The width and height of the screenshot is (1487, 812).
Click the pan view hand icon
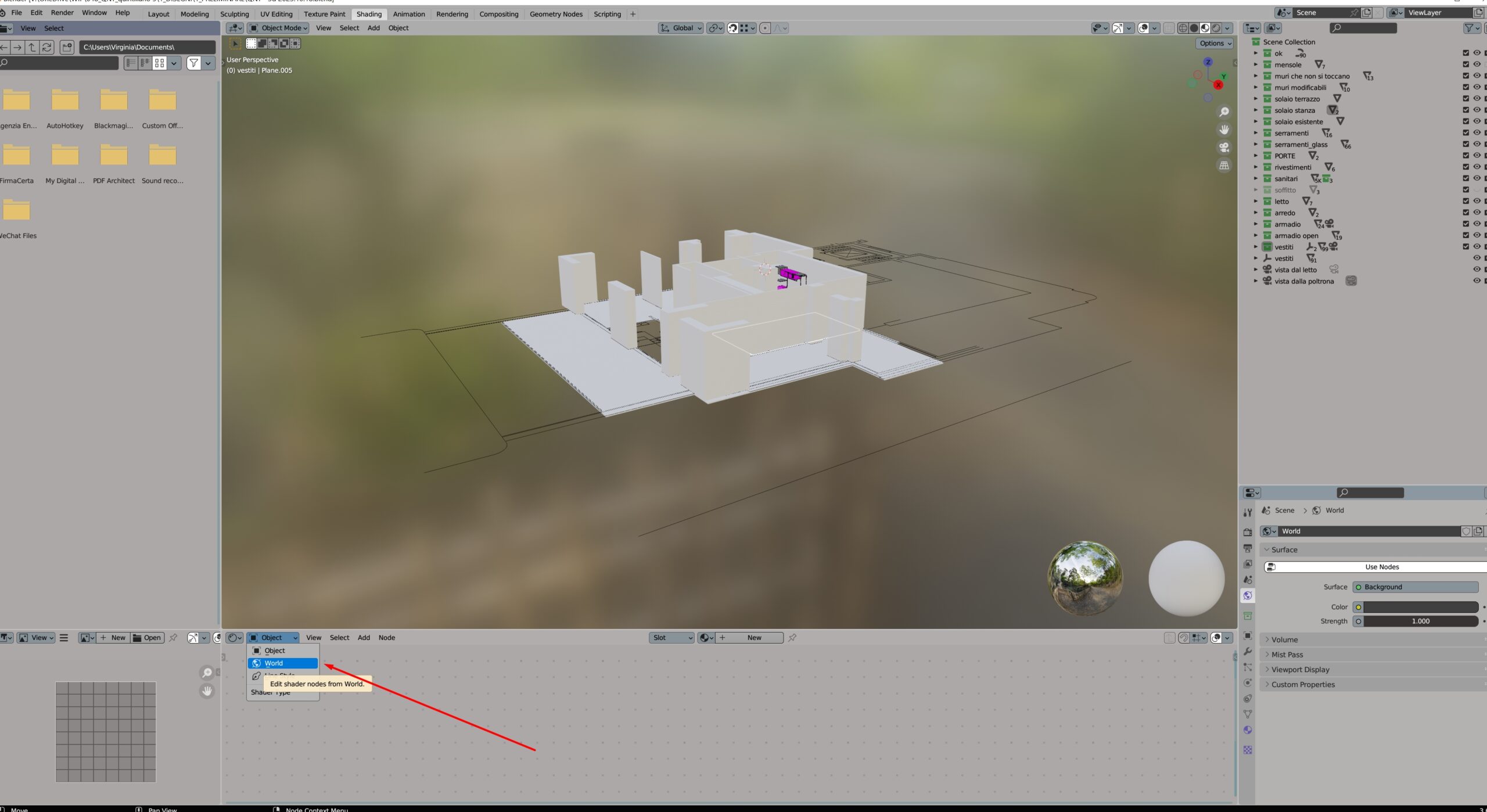coord(1224,130)
